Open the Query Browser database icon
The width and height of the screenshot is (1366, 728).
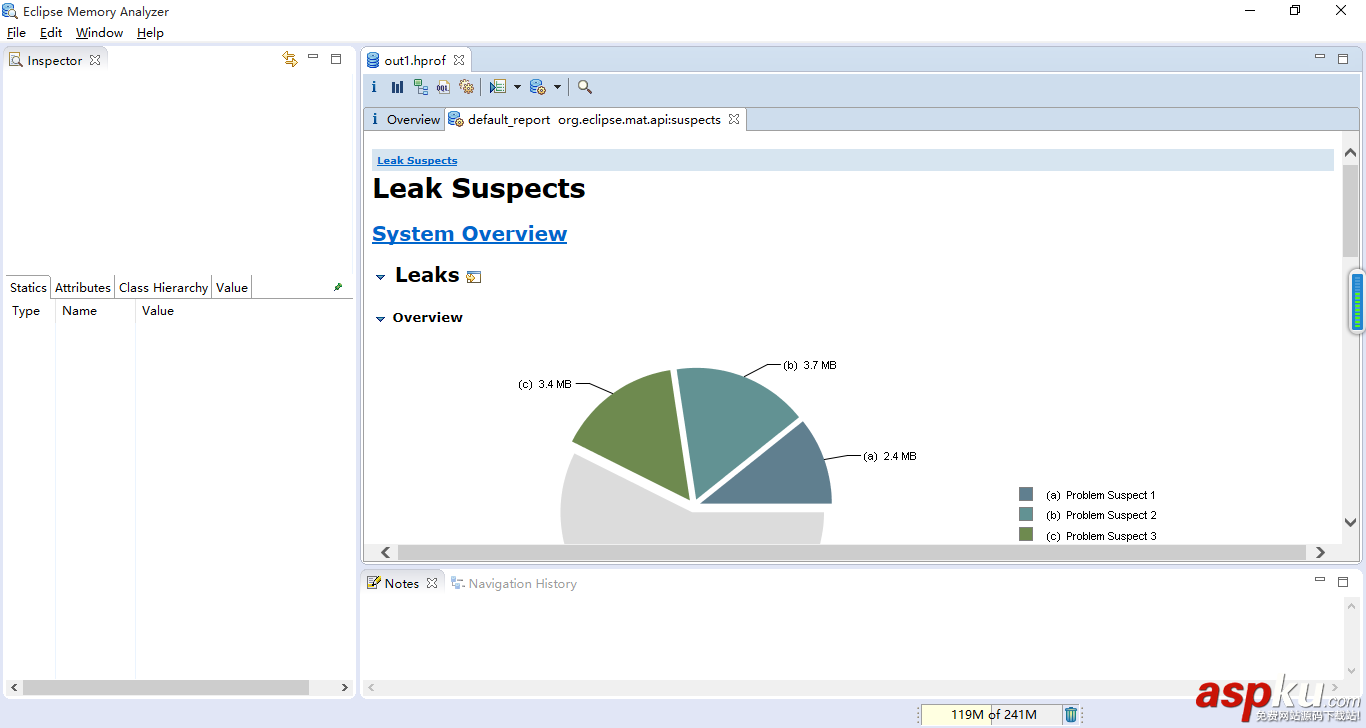point(538,87)
